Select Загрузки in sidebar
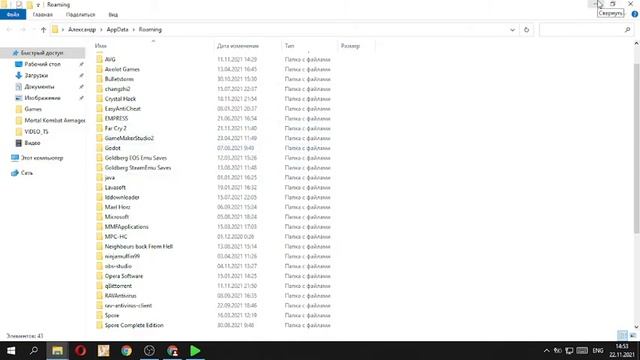 click(x=36, y=76)
